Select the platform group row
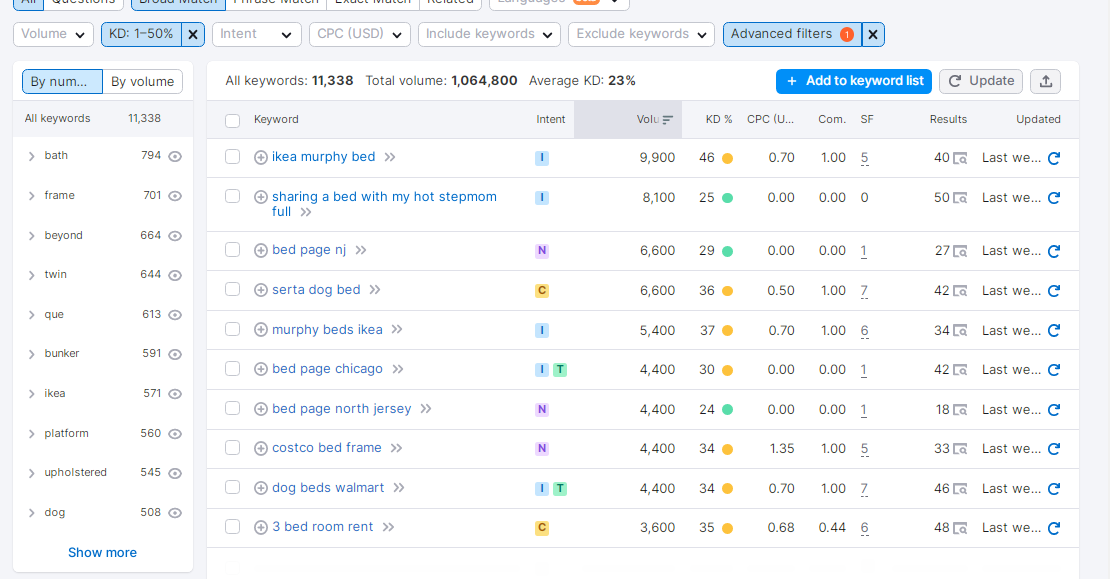This screenshot has width=1110, height=579. [103, 433]
